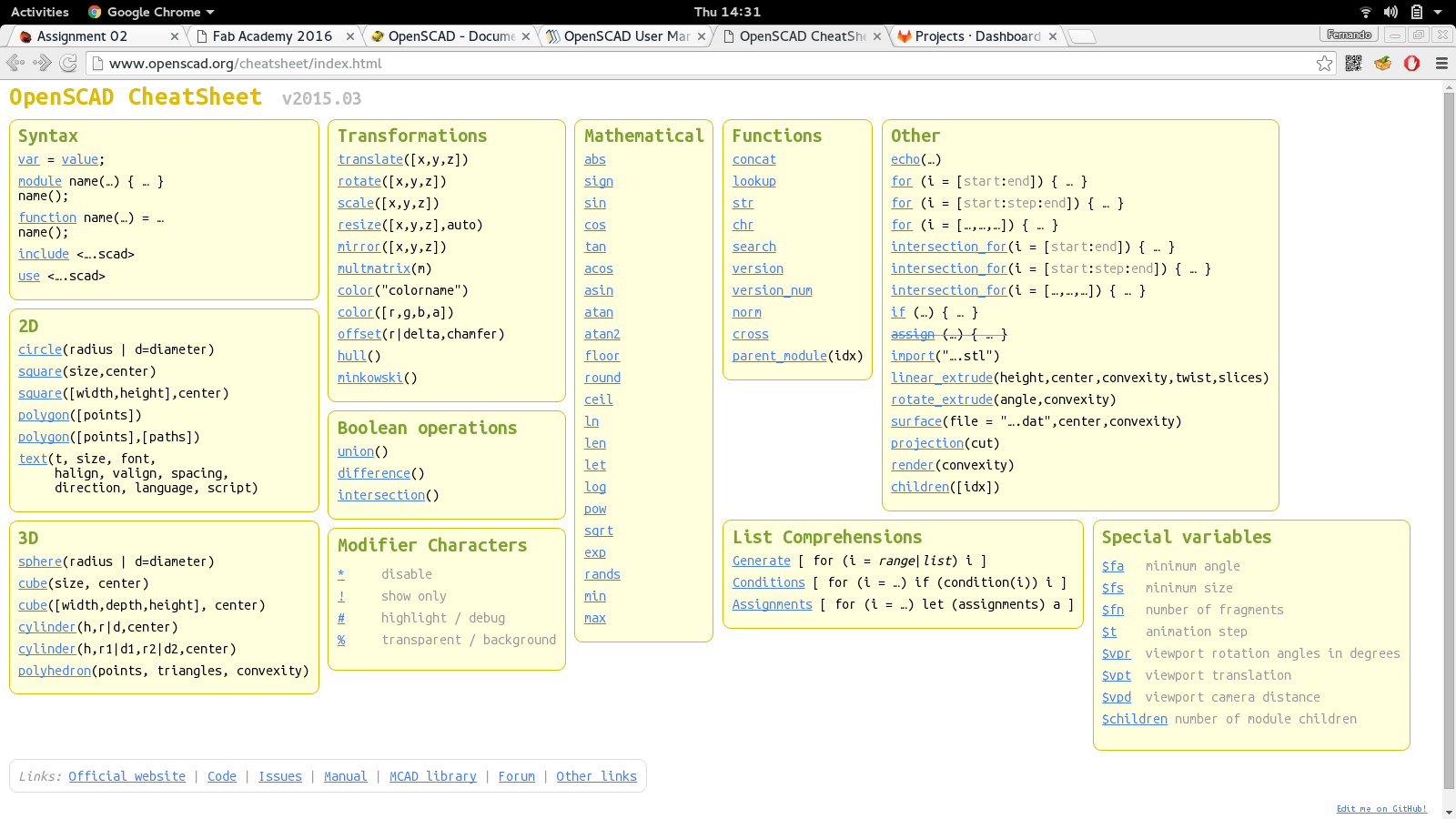Open the volume indicator in top bar

(x=1390, y=12)
